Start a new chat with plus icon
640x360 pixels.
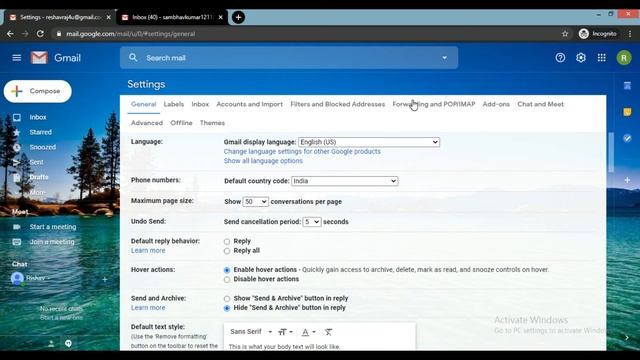tap(105, 279)
